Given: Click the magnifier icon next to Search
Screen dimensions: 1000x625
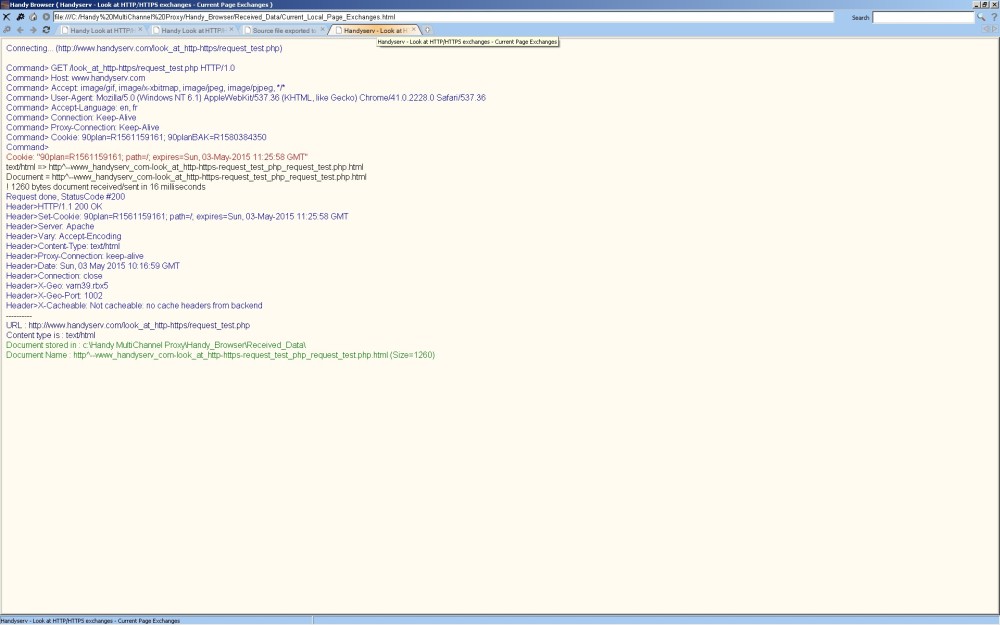Looking at the screenshot, I should [x=981, y=17].
